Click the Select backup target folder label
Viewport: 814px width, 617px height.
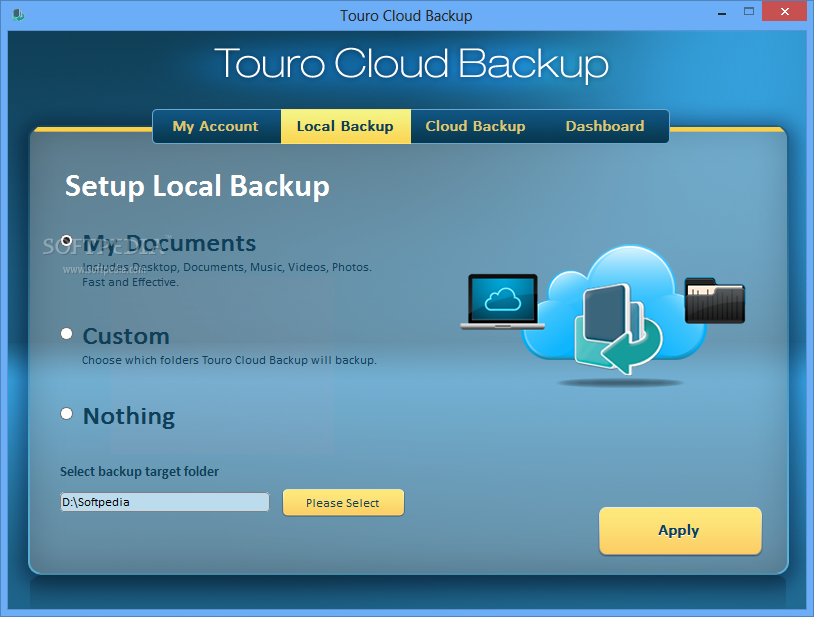tap(139, 471)
